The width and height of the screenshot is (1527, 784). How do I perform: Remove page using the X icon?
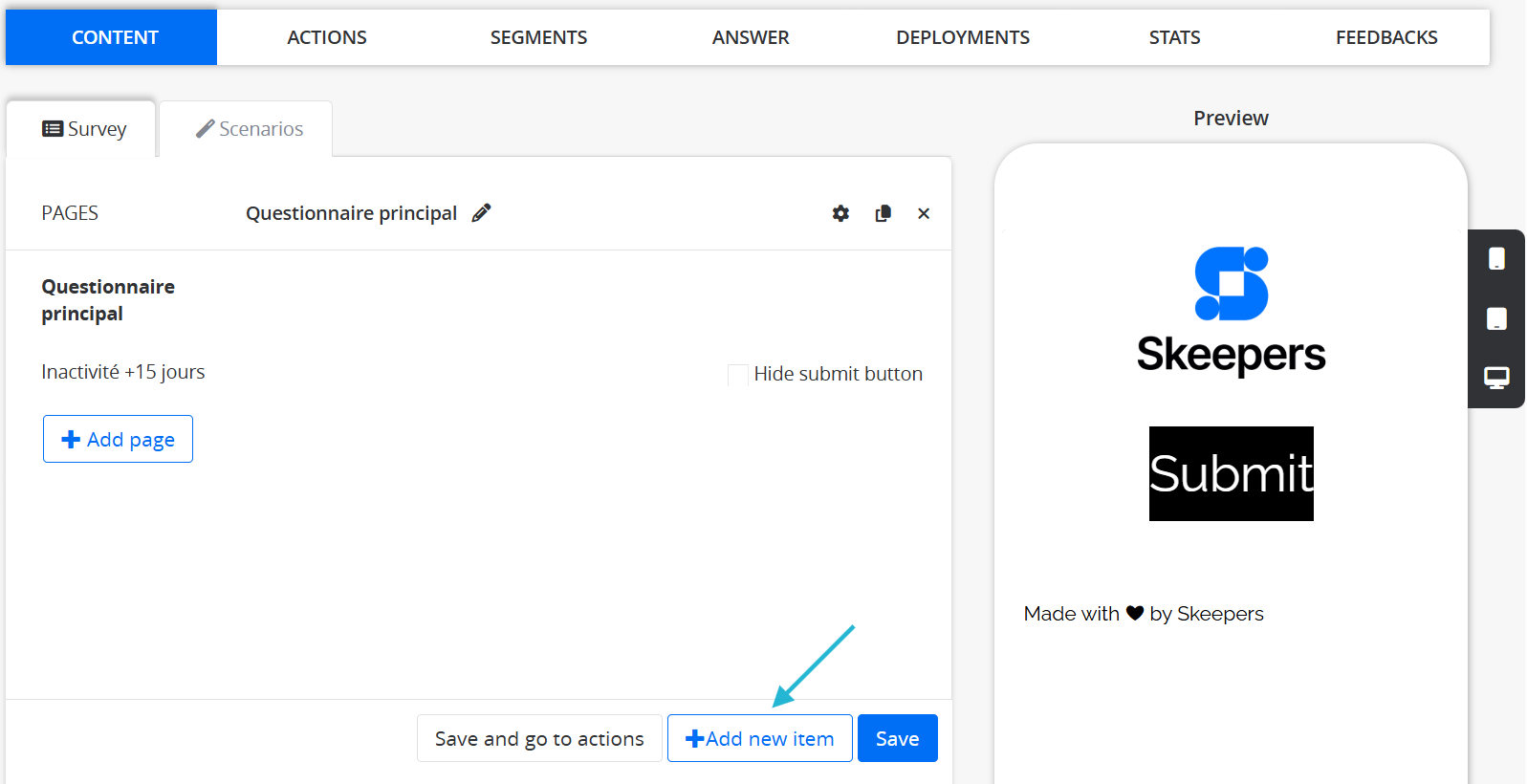924,213
